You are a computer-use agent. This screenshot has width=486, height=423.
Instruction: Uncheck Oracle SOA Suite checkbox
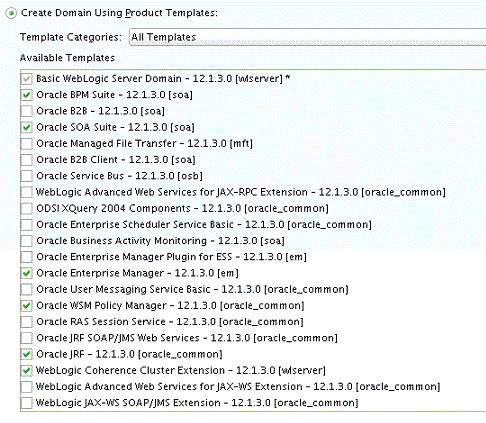(27, 127)
